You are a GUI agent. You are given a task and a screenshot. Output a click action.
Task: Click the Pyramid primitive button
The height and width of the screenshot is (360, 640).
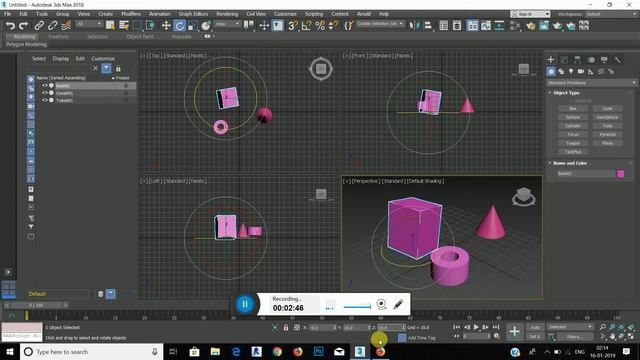pyautogui.click(x=607, y=135)
